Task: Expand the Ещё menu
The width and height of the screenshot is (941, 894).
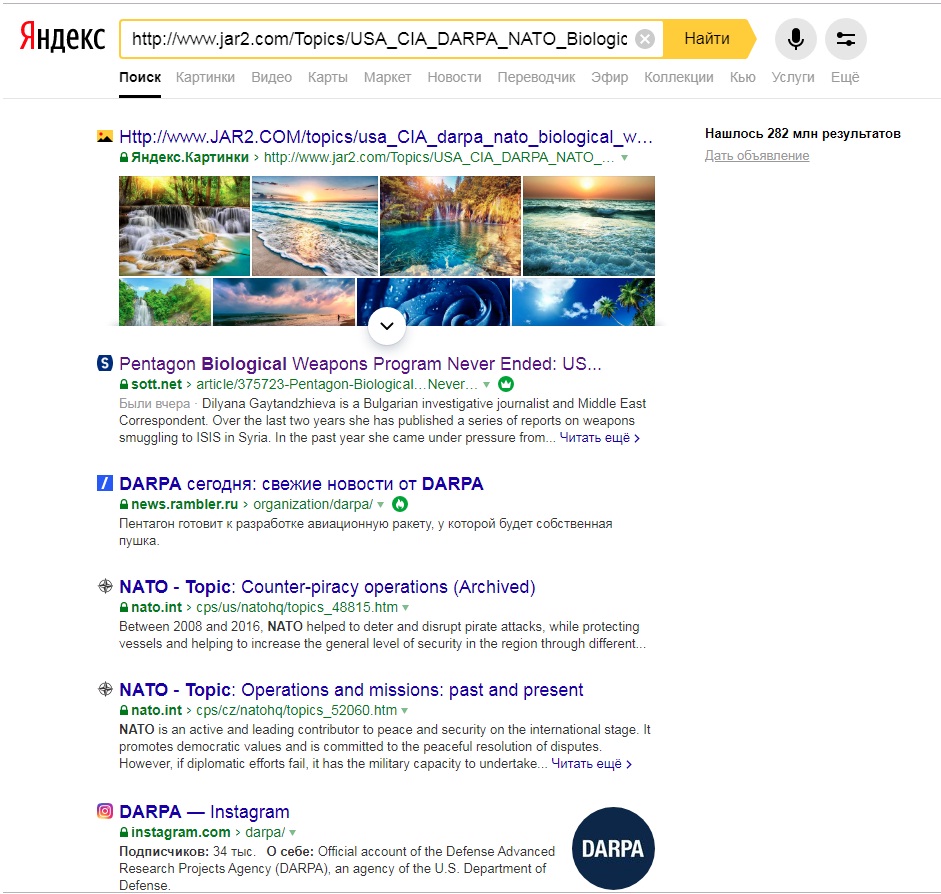Action: pos(845,77)
